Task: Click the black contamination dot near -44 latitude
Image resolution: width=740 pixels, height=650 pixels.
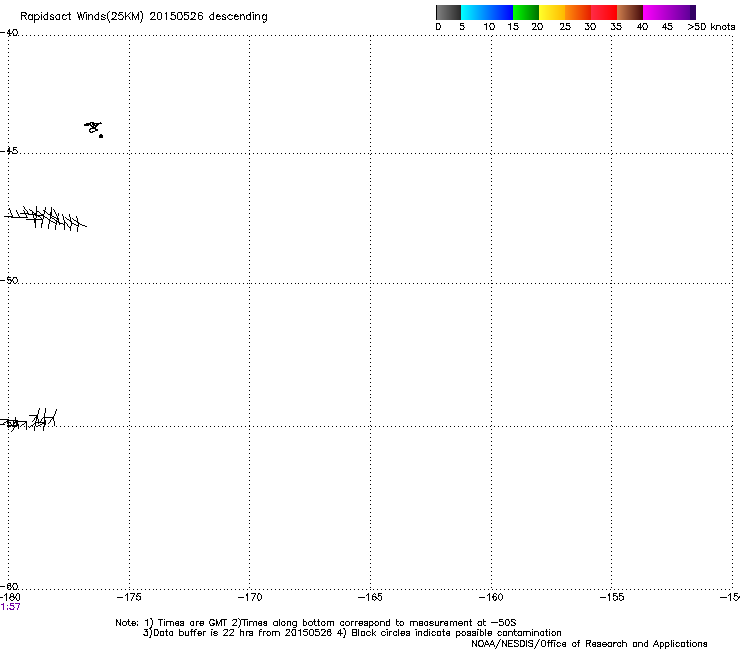Action: pos(101,136)
